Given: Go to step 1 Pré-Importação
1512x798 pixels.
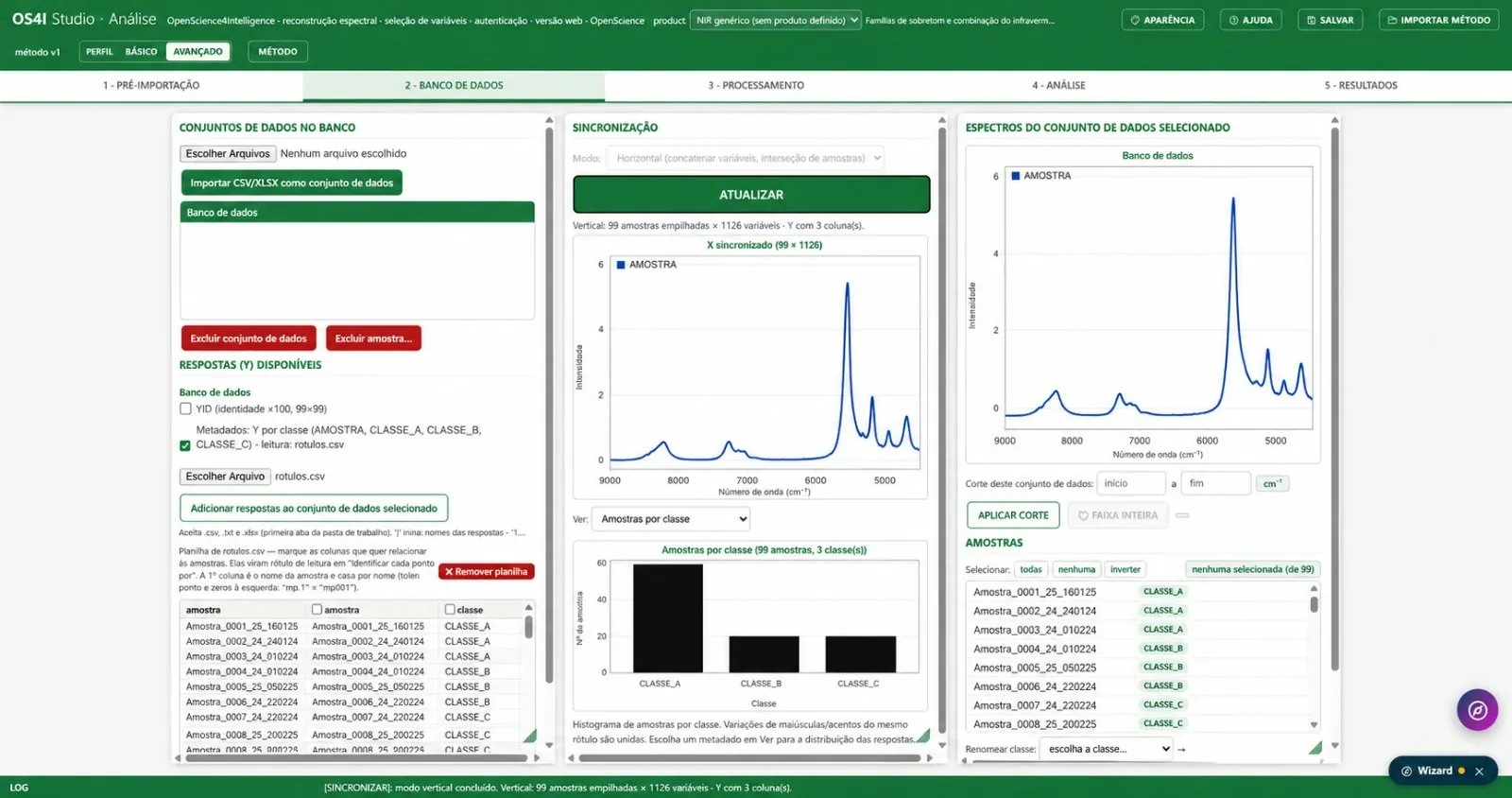Looking at the screenshot, I should [x=151, y=85].
